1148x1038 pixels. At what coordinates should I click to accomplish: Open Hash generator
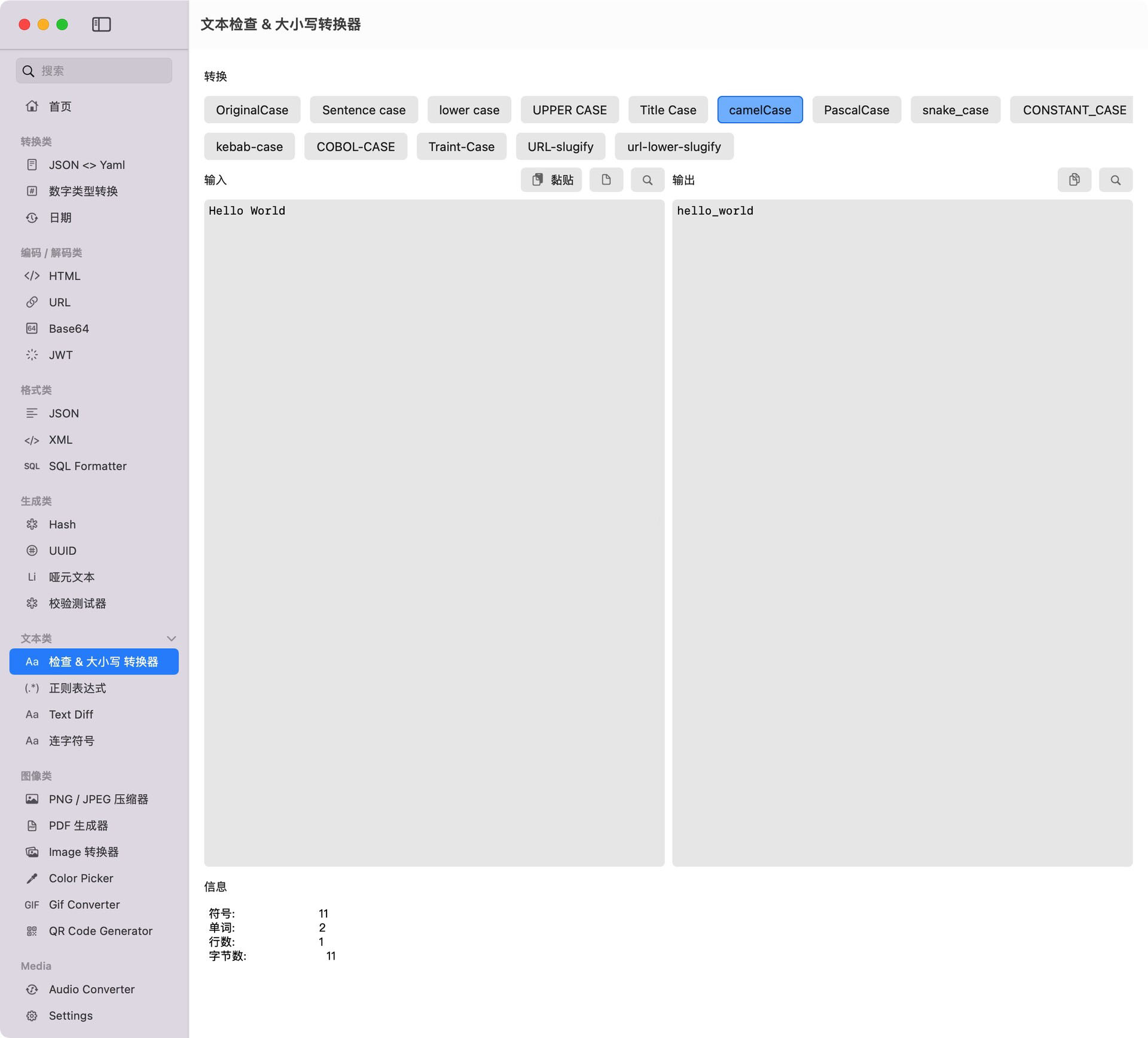coord(94,524)
